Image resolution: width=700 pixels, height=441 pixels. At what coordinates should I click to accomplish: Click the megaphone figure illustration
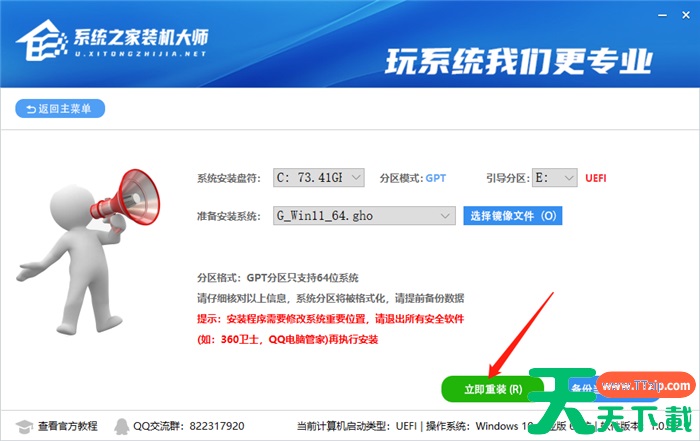click(88, 251)
